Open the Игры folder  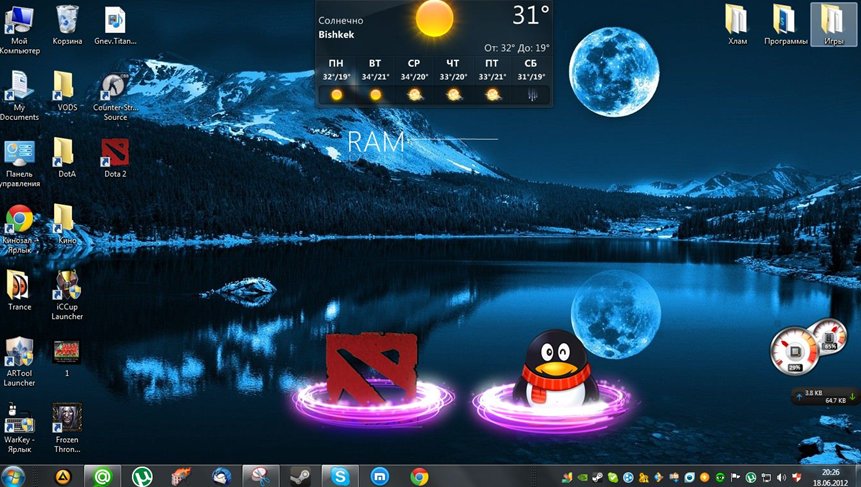(833, 25)
